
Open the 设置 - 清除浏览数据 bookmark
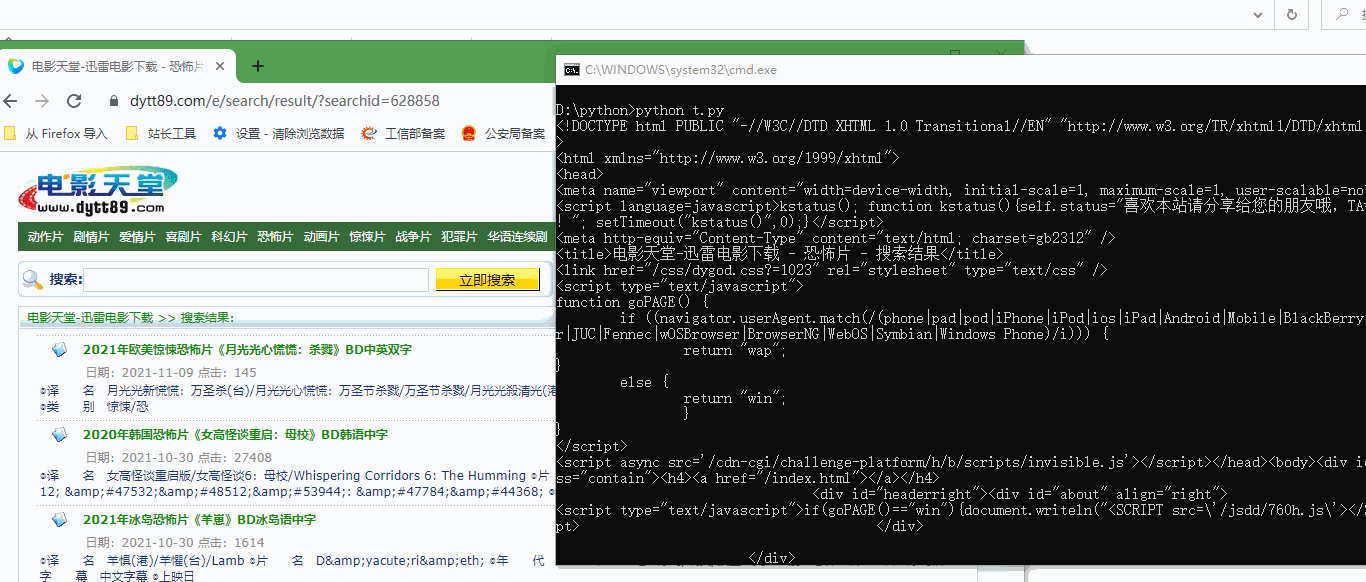click(x=278, y=133)
